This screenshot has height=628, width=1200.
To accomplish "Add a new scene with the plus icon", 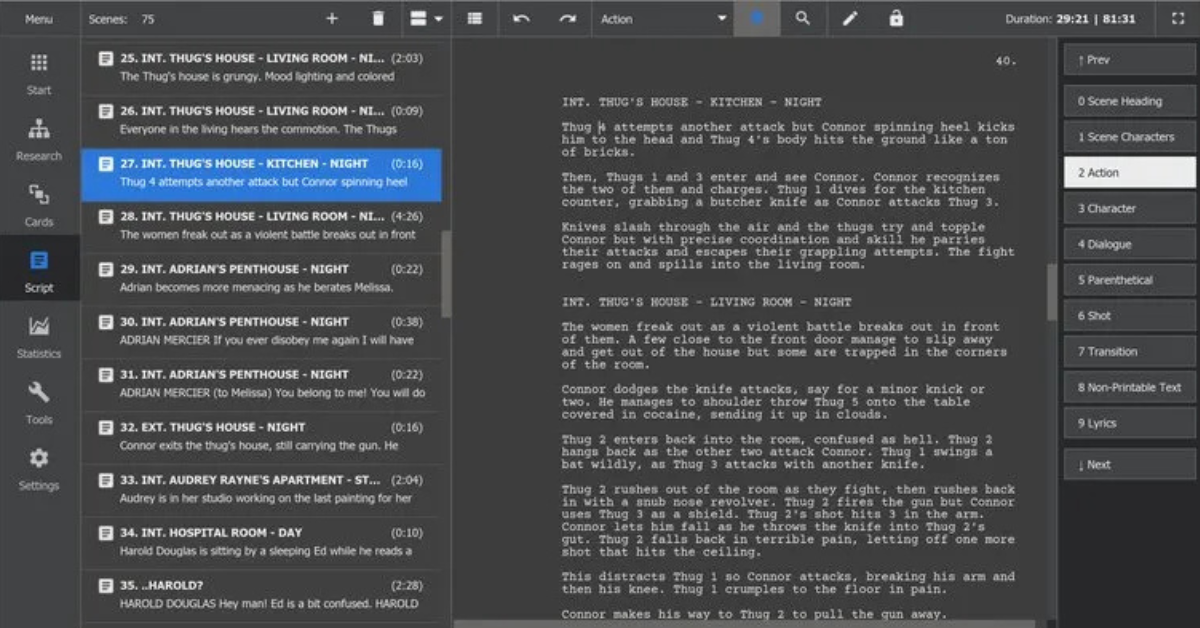I will point(331,18).
